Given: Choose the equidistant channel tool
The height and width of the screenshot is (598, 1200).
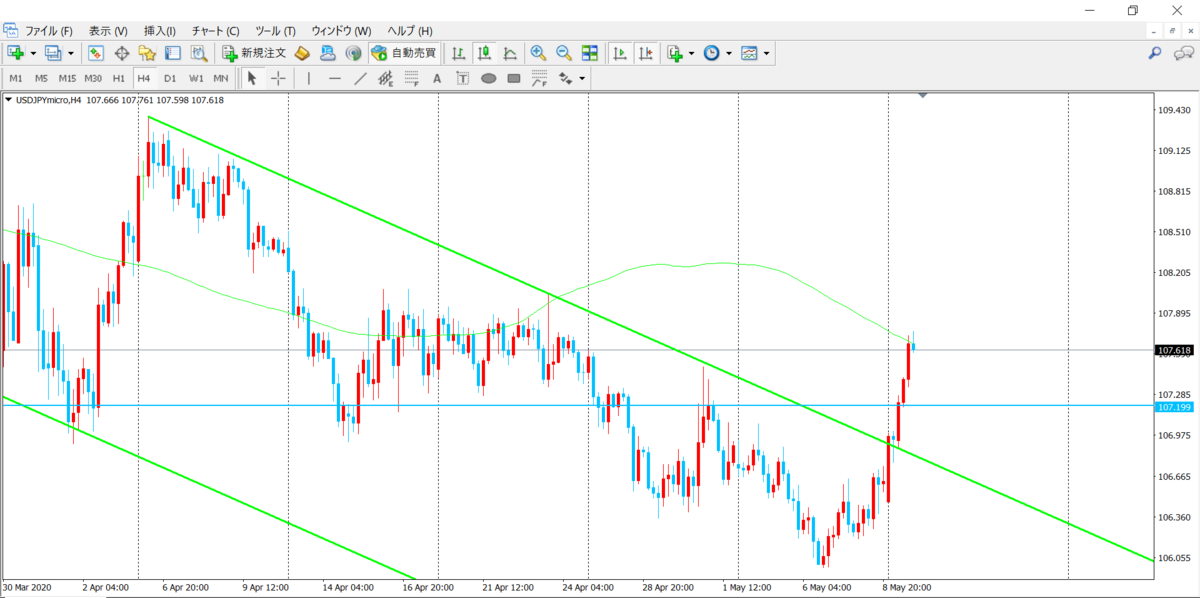Looking at the screenshot, I should pyautogui.click(x=385, y=78).
